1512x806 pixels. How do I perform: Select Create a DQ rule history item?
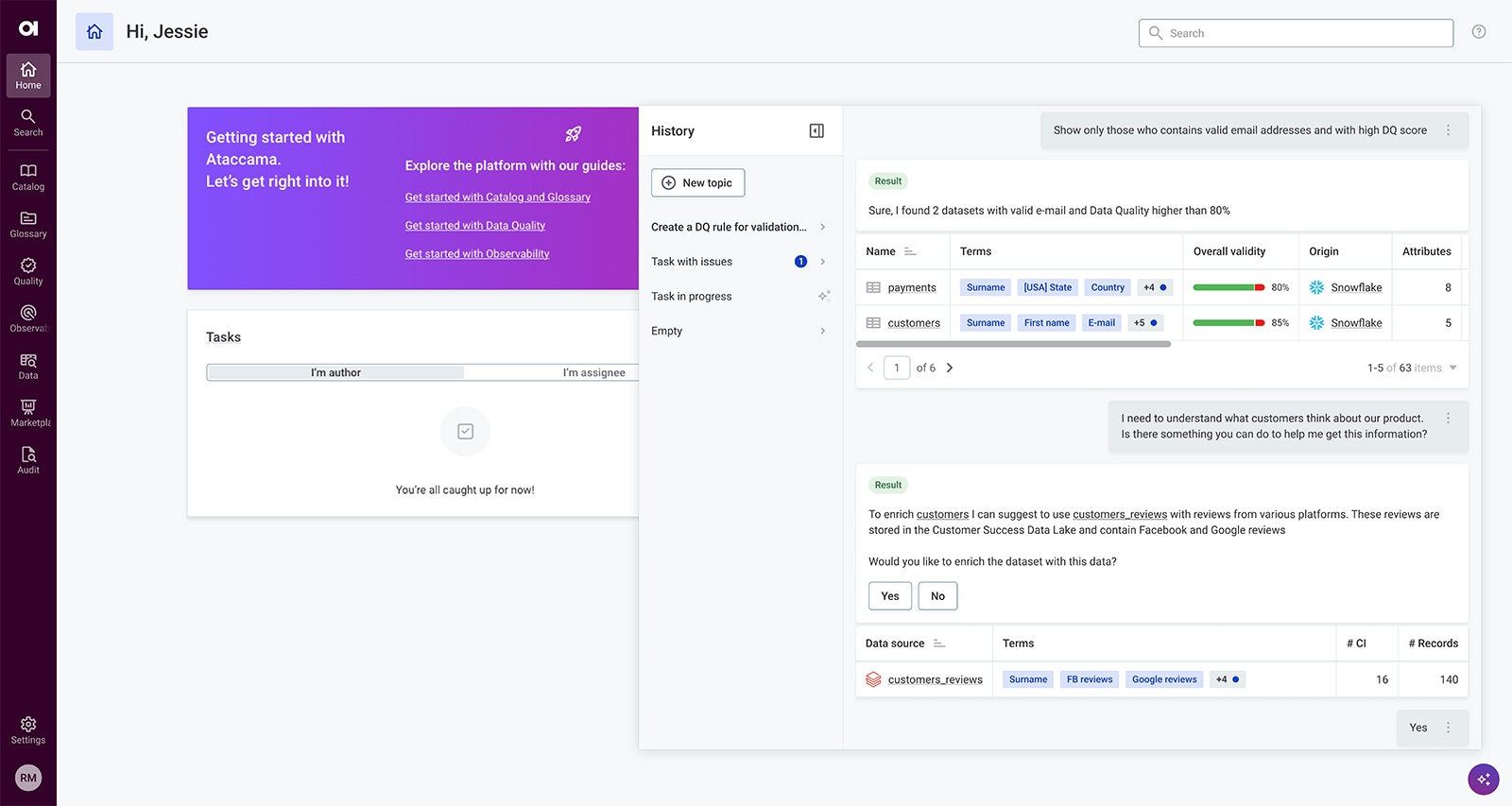729,227
